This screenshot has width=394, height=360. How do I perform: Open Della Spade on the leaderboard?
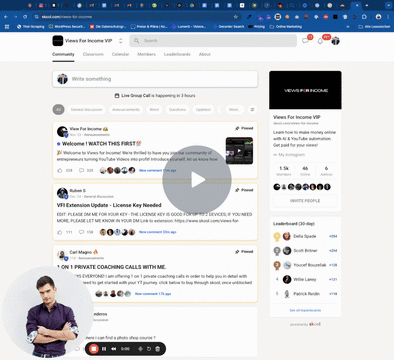click(x=305, y=236)
